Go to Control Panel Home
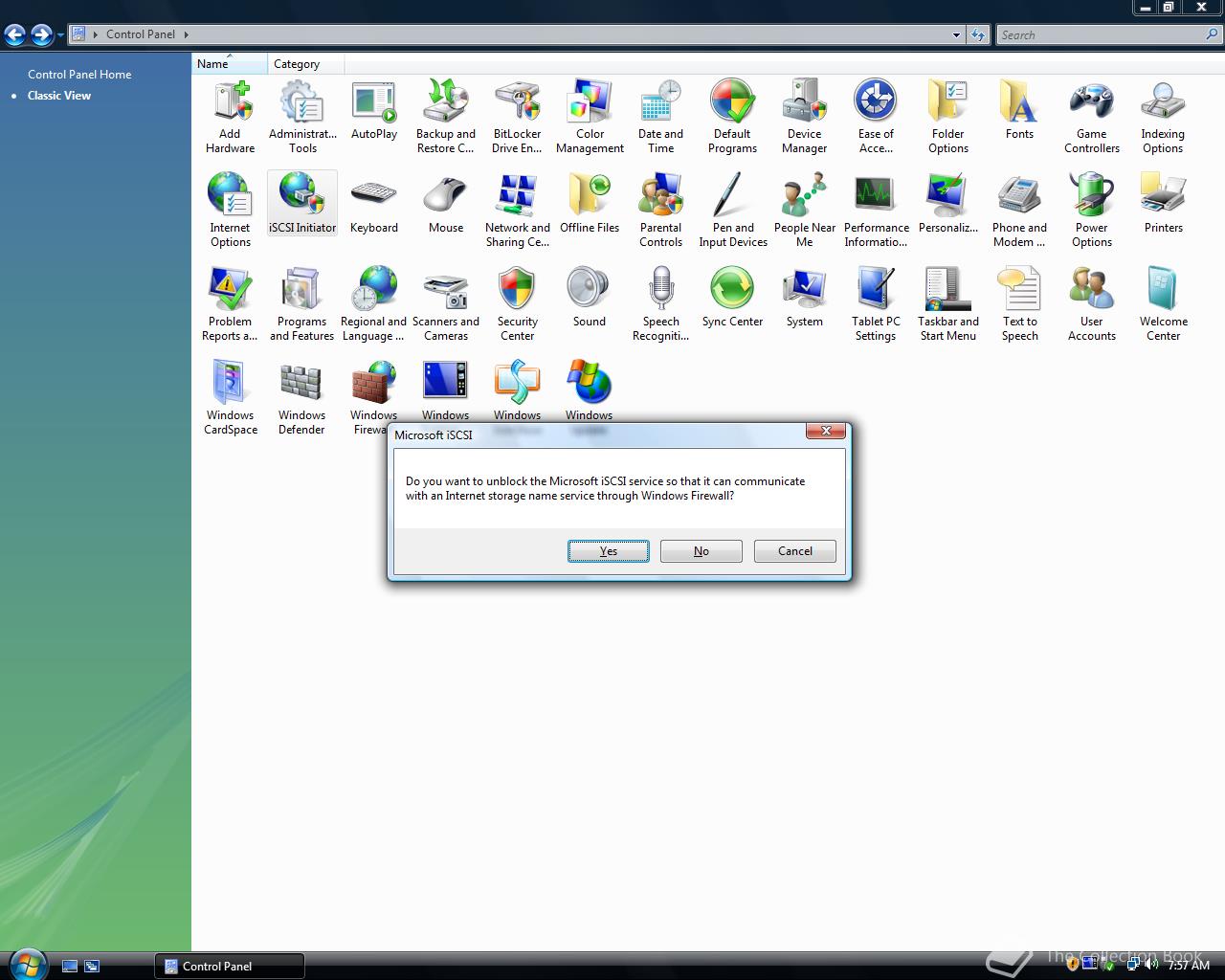 coord(79,74)
